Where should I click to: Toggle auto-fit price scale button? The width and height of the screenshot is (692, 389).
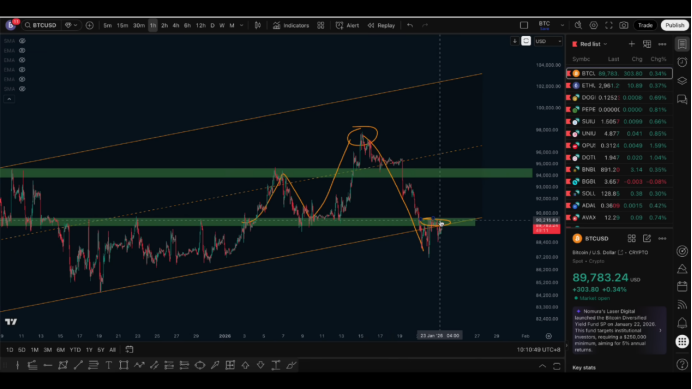pyautogui.click(x=526, y=41)
